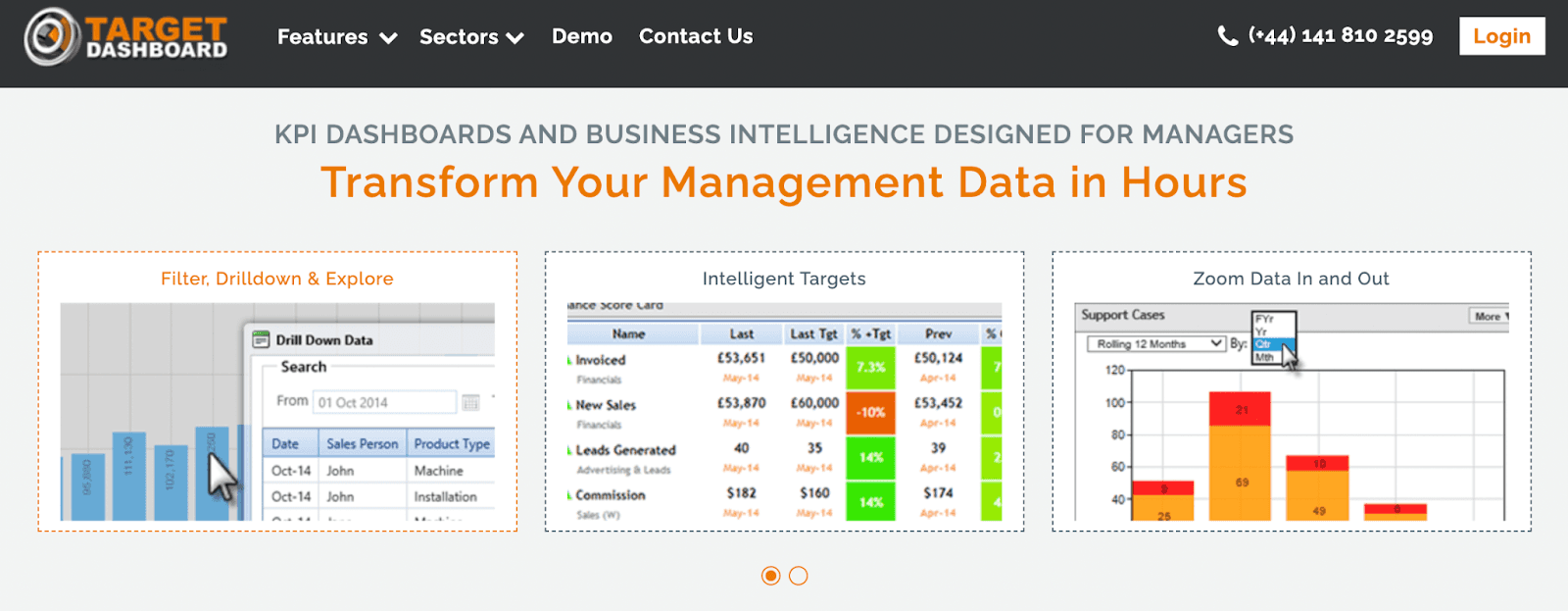Click the Support Cases chart thumbnail
Viewport: 1568px width, 611px height.
pos(1292,412)
